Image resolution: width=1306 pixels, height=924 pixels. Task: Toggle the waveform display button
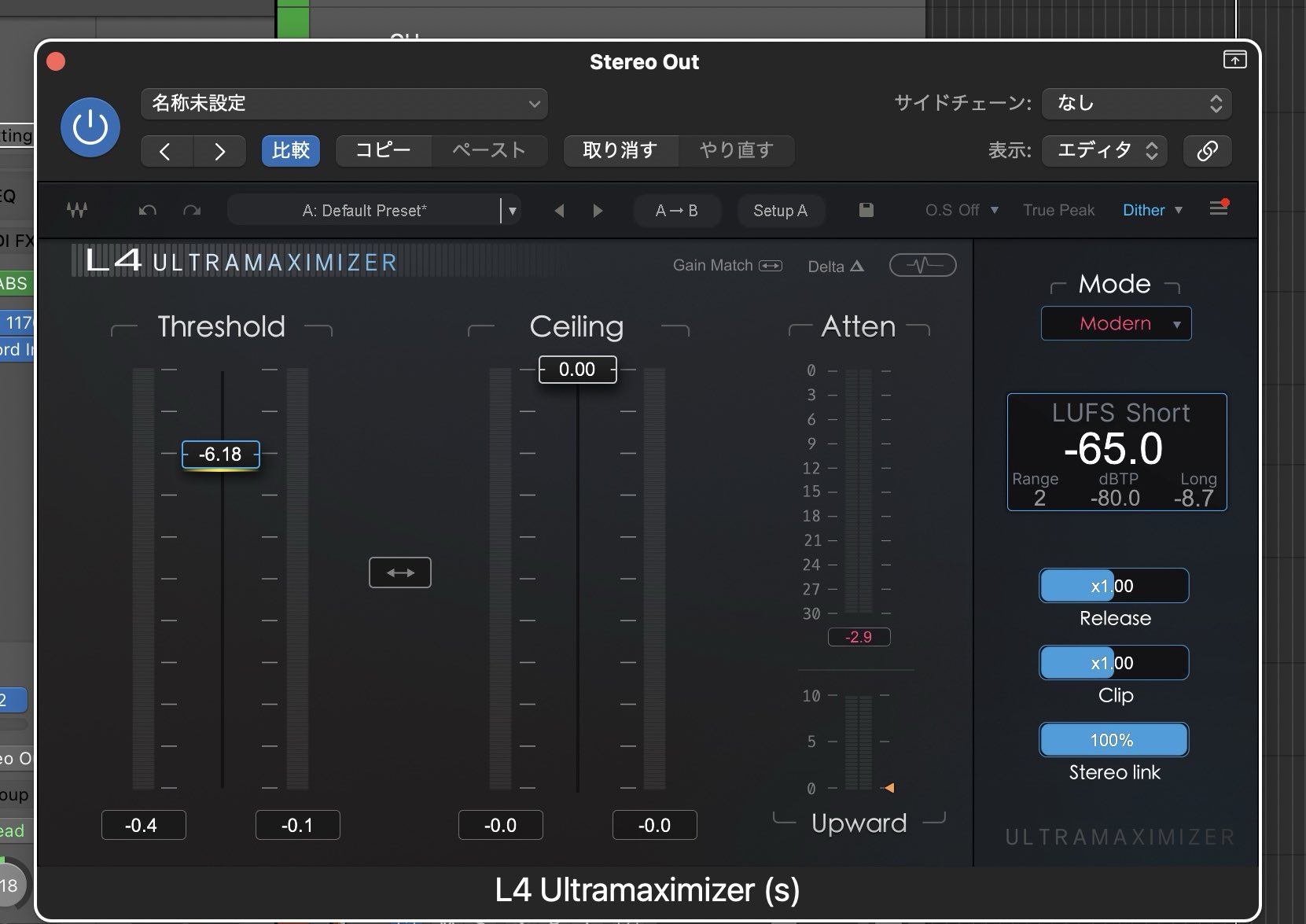coord(923,266)
